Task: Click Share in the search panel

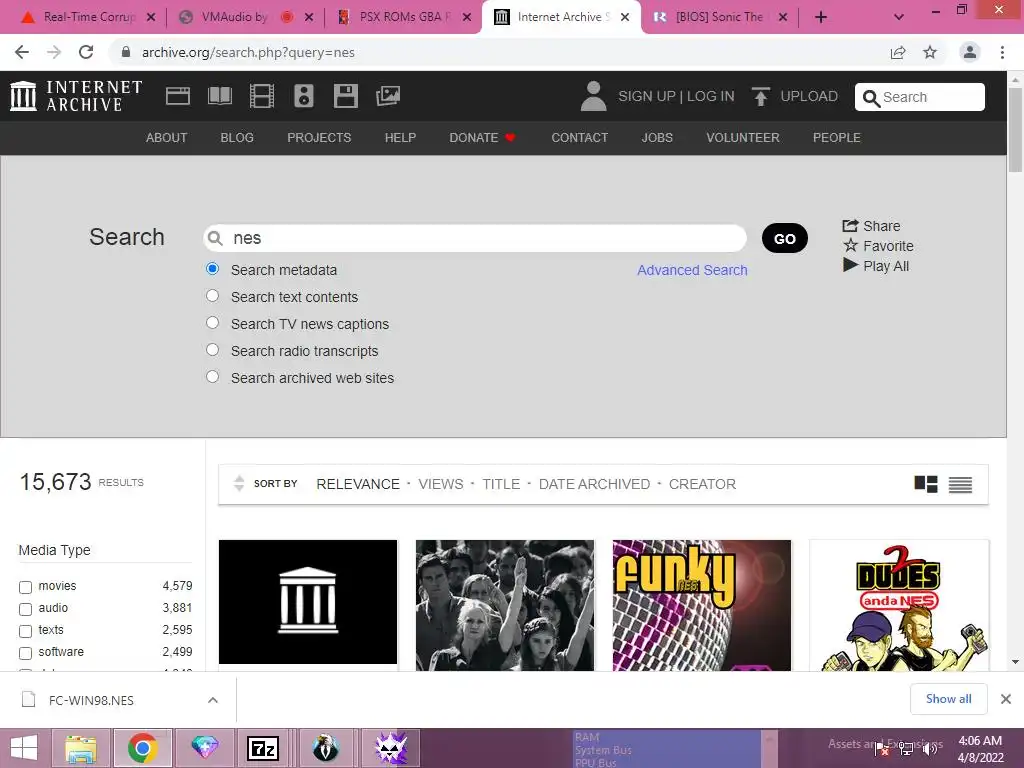Action: (871, 226)
